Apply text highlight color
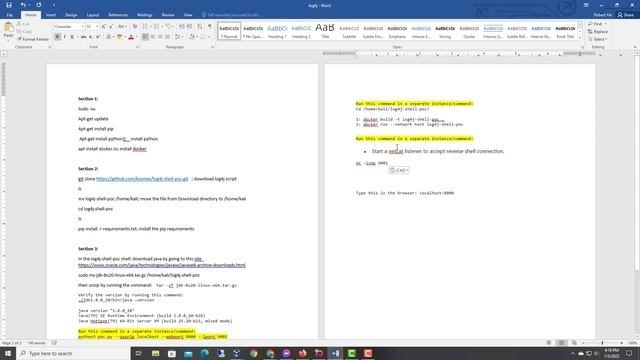The height and width of the screenshot is (360, 640). (119, 37)
